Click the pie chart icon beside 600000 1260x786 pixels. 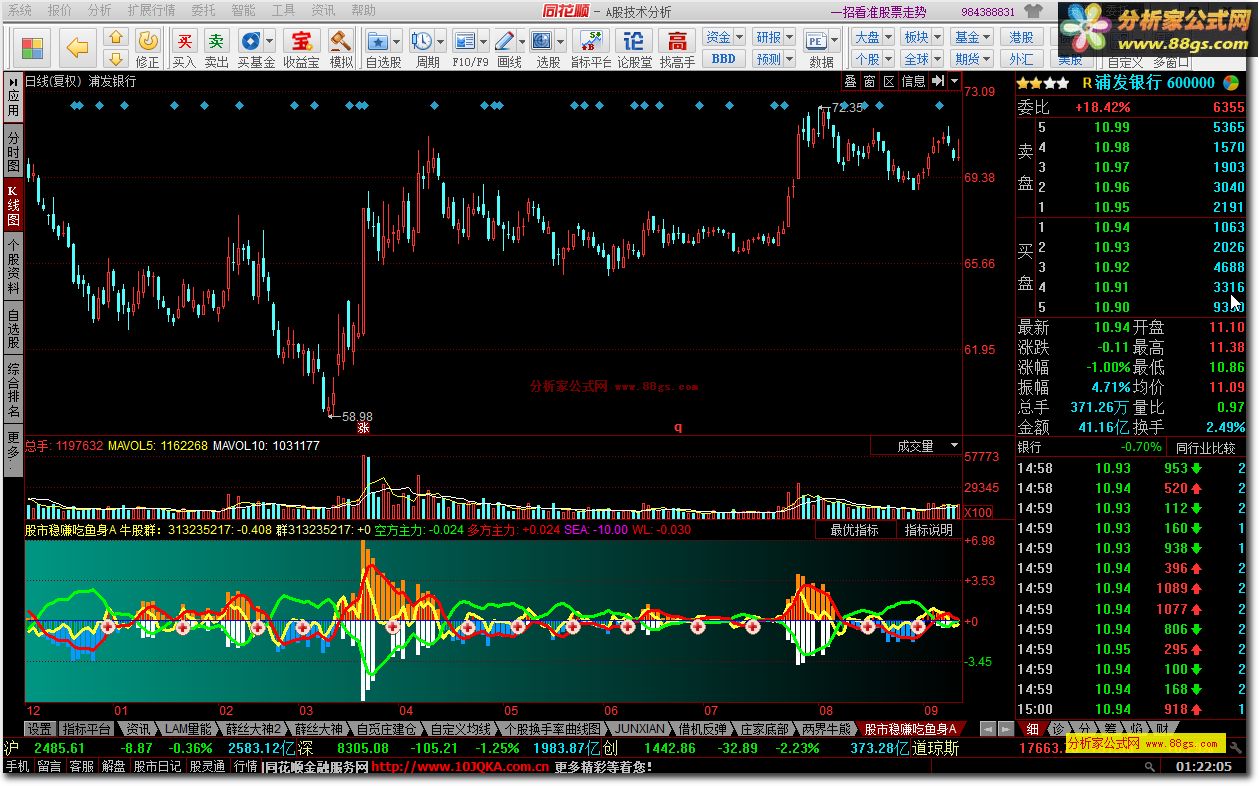pyautogui.click(x=1230, y=83)
